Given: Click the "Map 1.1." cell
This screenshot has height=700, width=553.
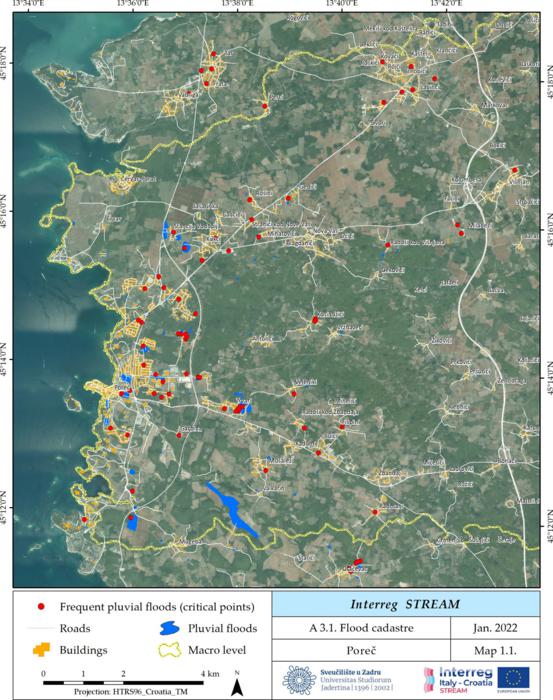Looking at the screenshot, I should [495, 650].
